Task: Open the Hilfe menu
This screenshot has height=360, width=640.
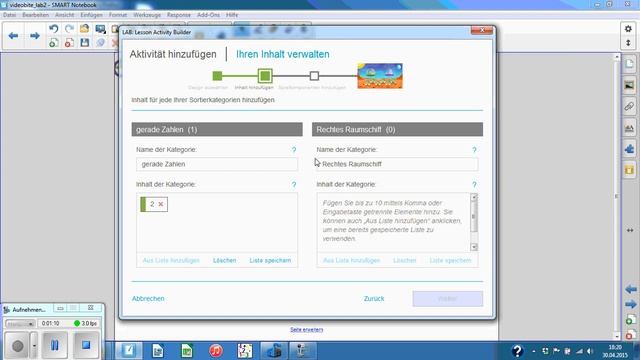Action: [232, 15]
